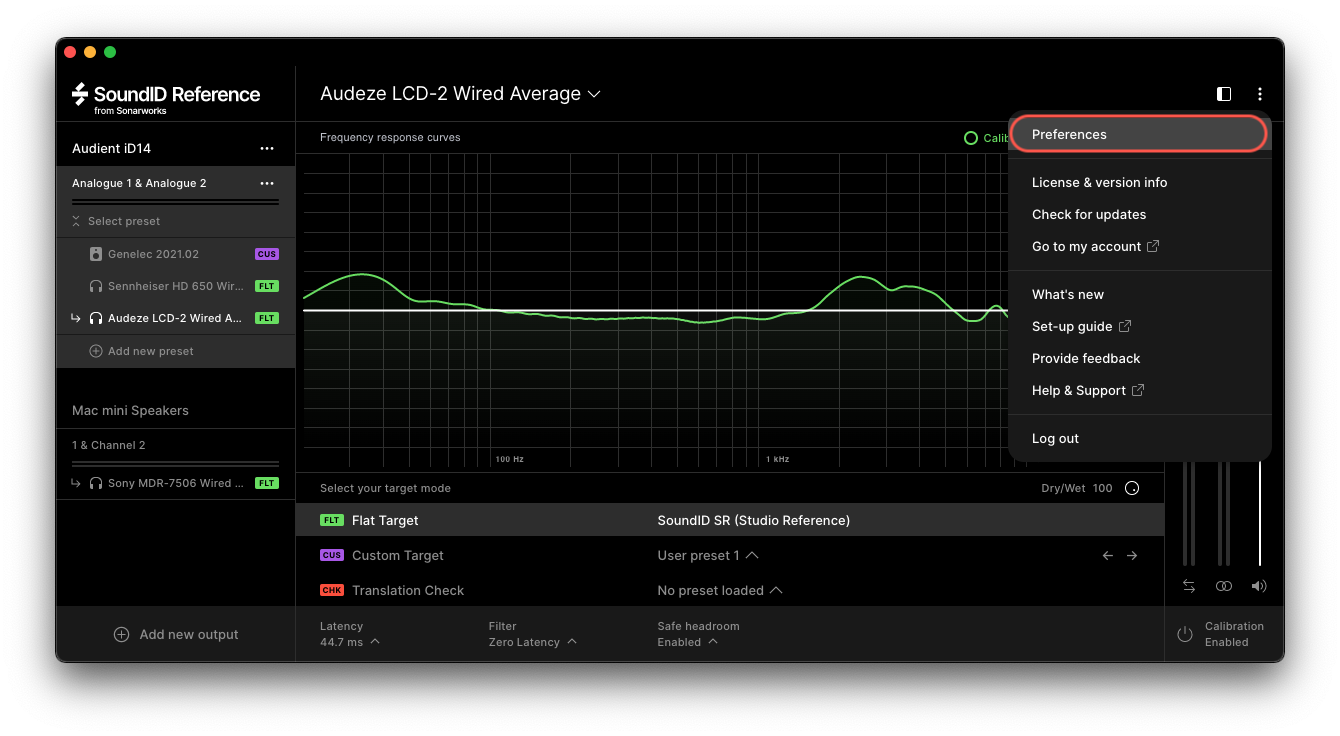
Task: Click the headphone icon beside Sennheiser HD 650
Action: (96, 286)
